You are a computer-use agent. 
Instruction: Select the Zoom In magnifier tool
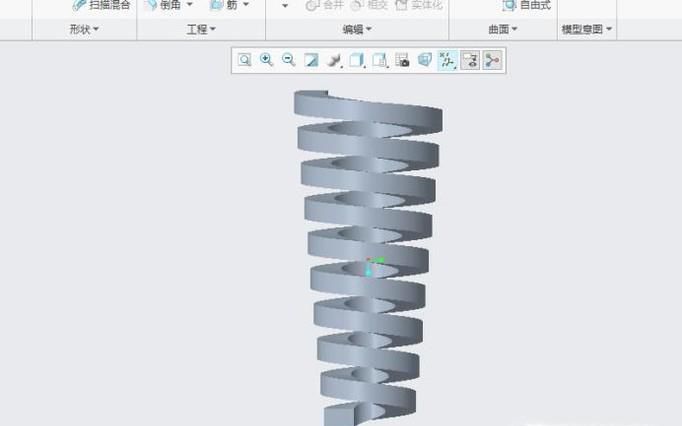[266, 60]
